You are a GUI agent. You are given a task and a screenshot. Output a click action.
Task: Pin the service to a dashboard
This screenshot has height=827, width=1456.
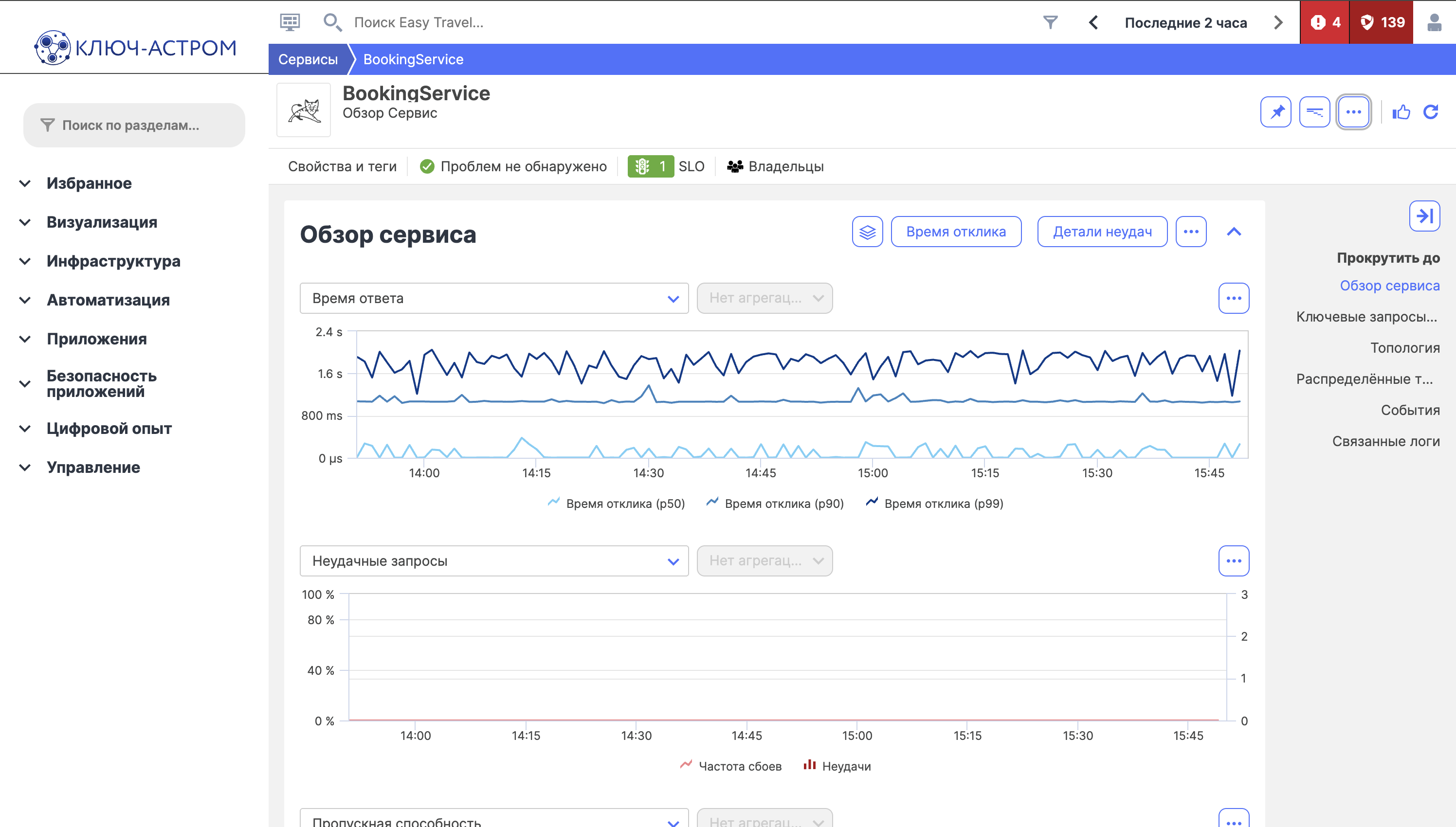tap(1275, 112)
